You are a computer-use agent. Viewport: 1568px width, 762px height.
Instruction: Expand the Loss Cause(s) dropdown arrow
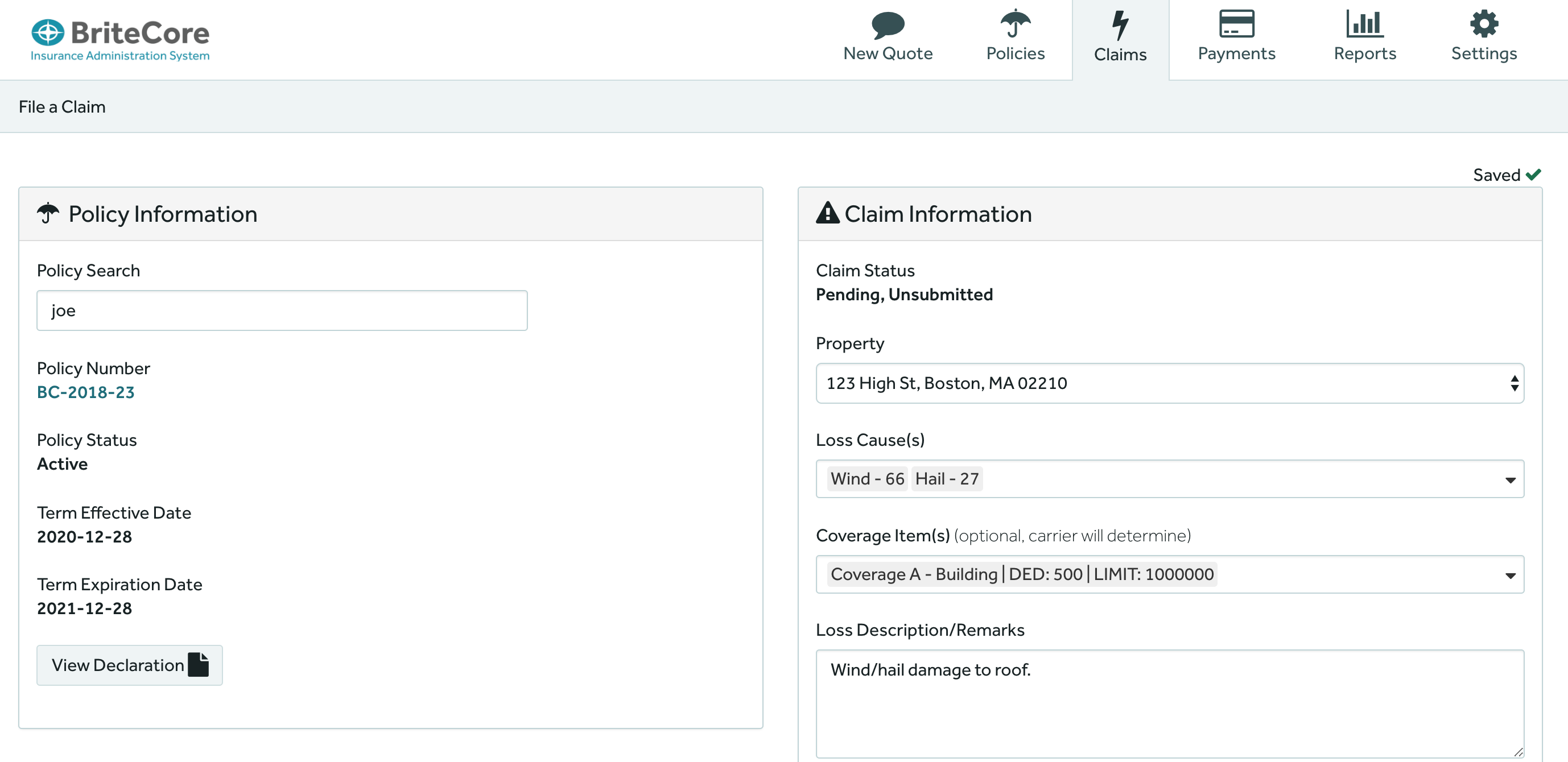click(1509, 479)
